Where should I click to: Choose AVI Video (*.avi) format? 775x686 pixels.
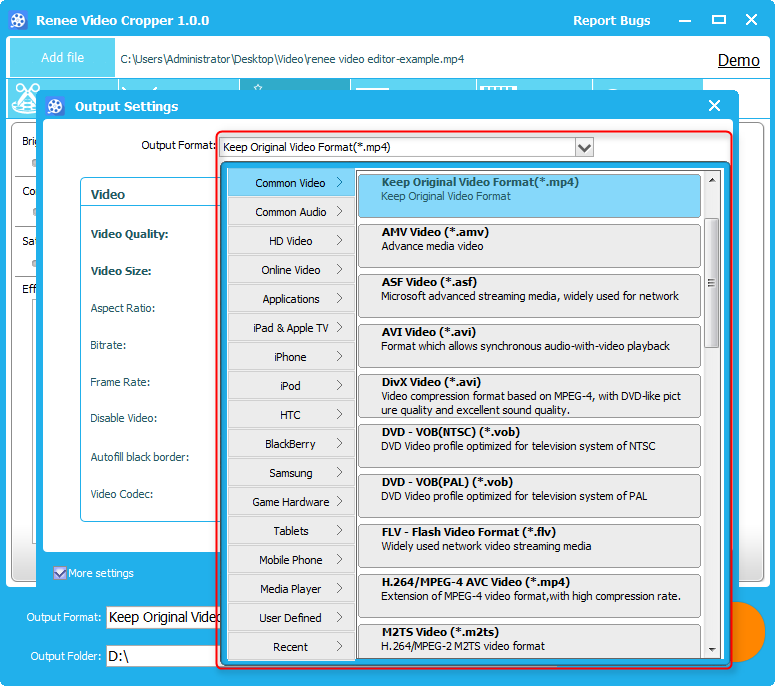click(529, 339)
